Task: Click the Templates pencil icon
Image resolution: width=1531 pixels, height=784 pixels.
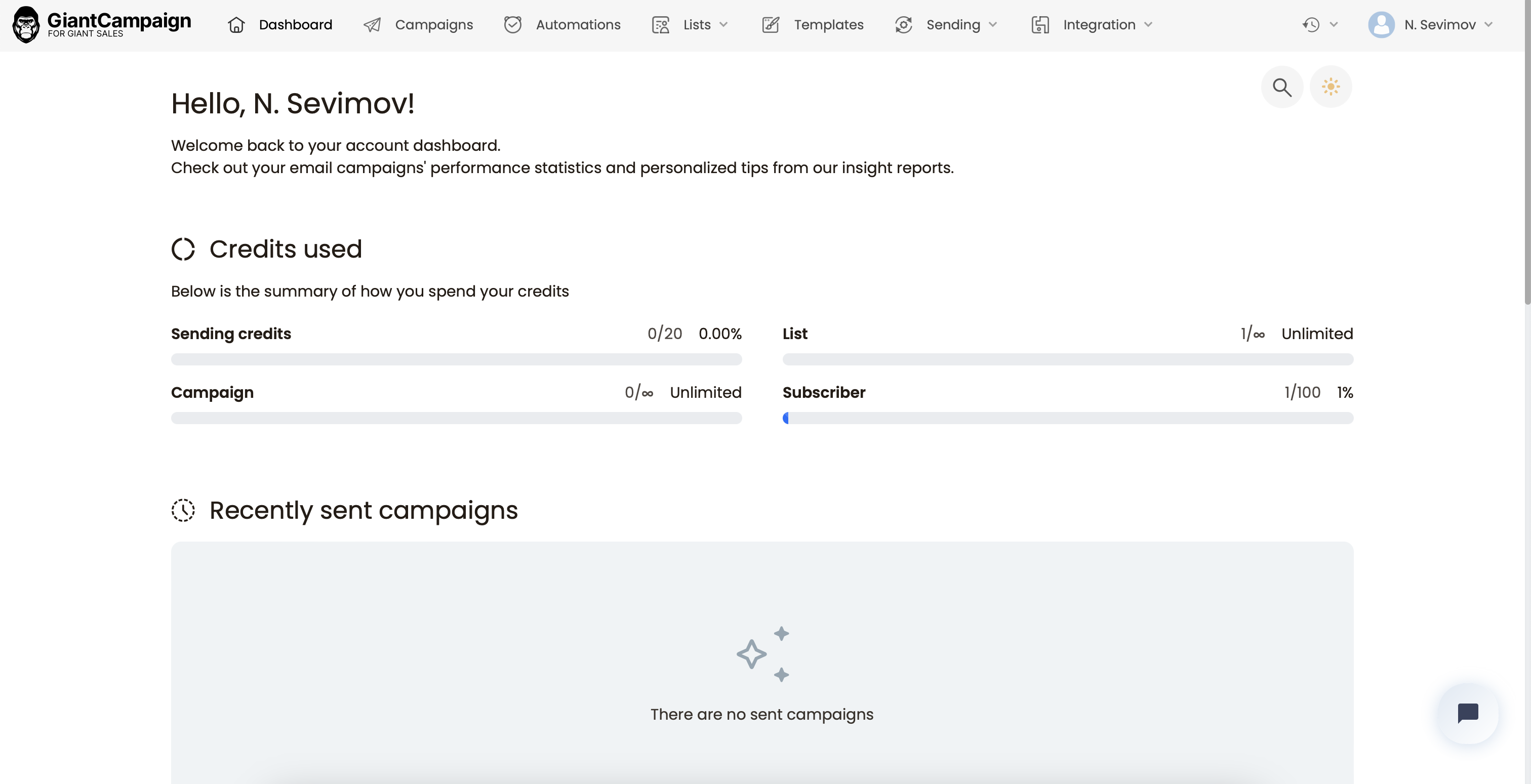Action: (x=771, y=25)
